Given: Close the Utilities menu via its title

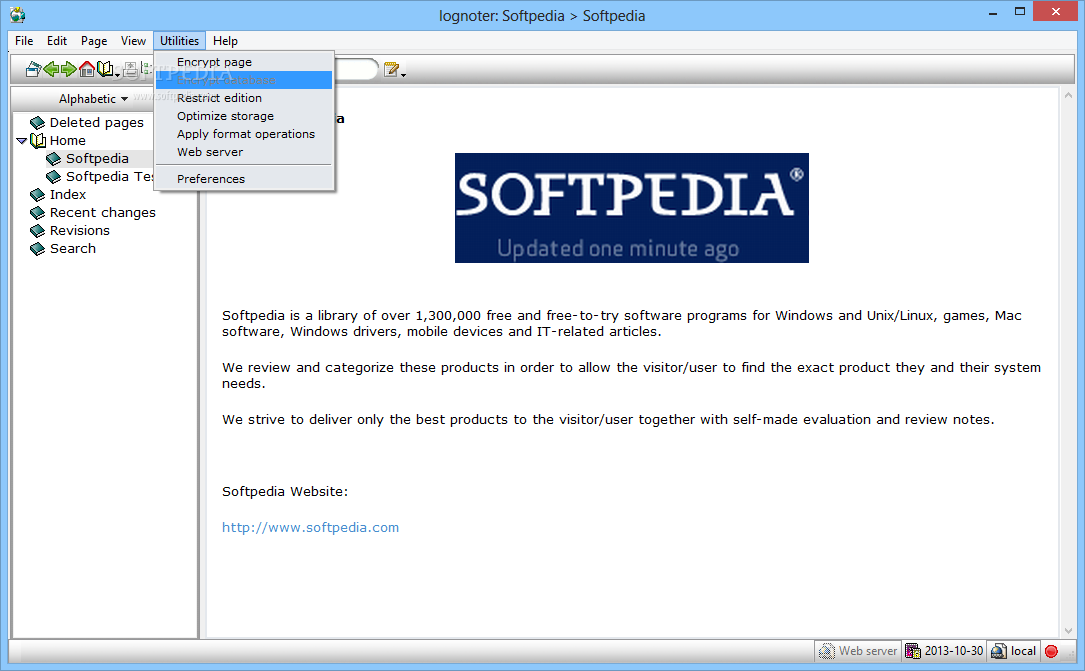Looking at the screenshot, I should (x=179, y=41).
